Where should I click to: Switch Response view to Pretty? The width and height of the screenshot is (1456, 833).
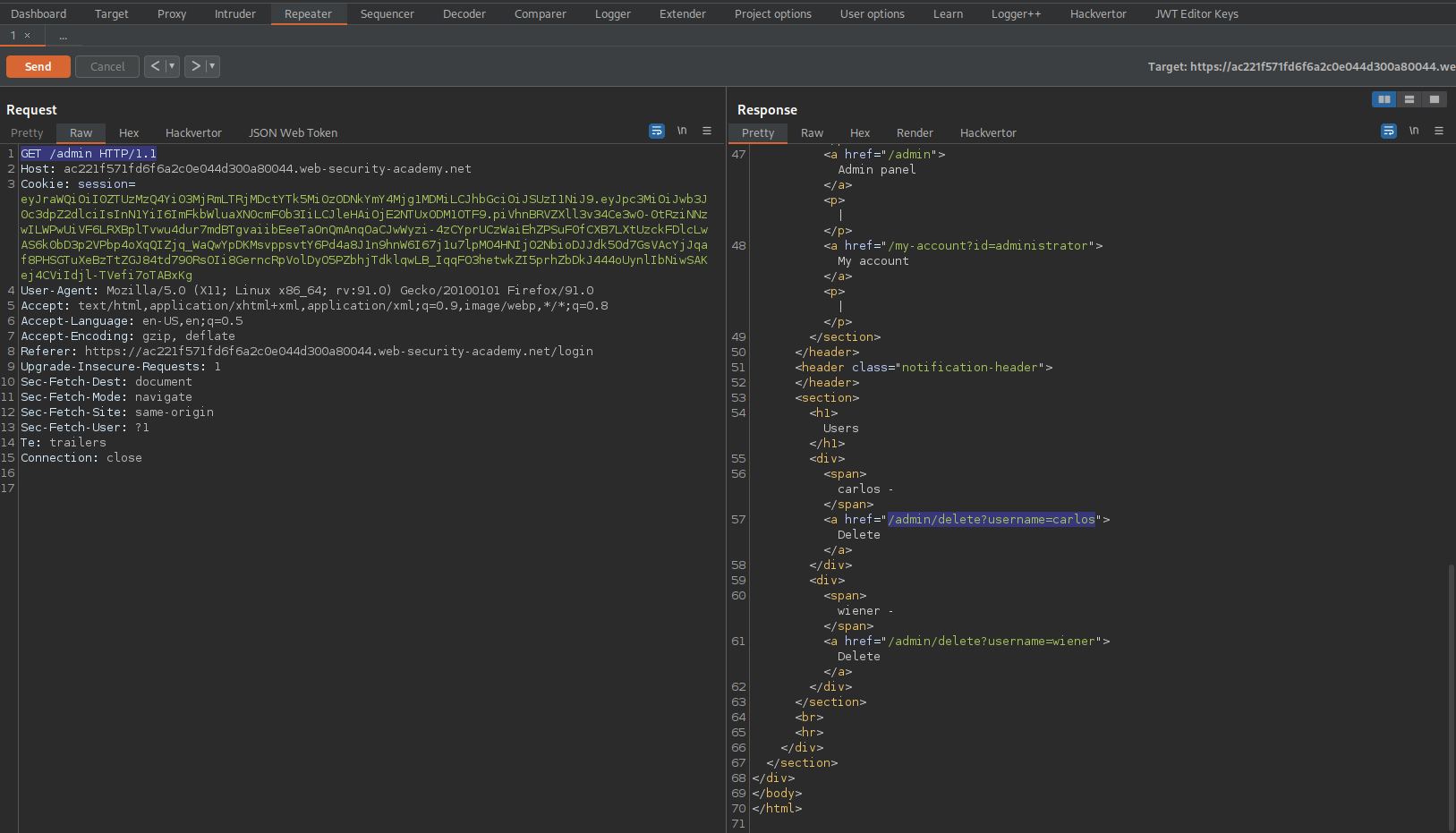pos(758,132)
